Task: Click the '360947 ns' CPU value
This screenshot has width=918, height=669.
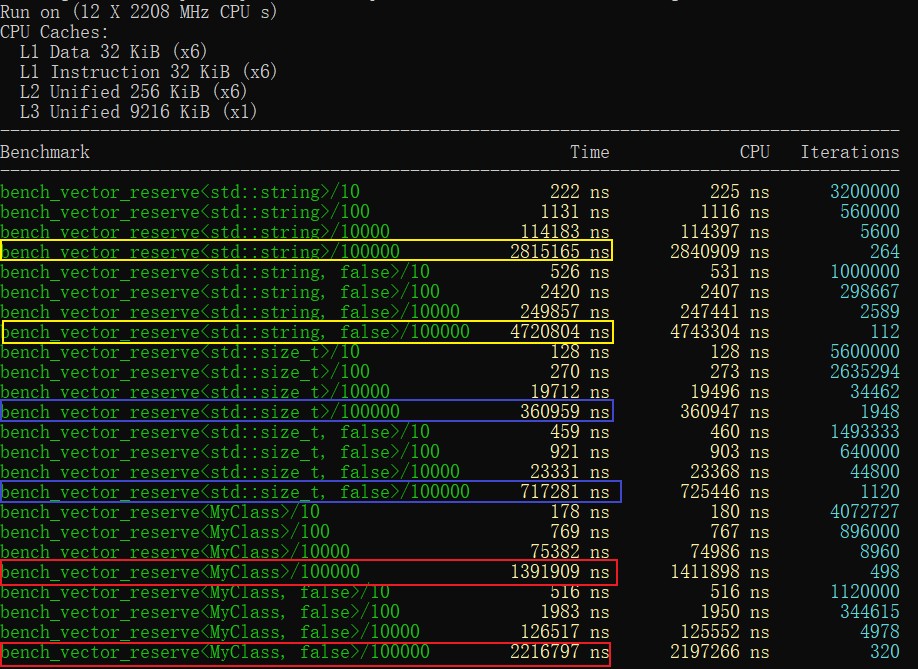Action: (x=725, y=411)
